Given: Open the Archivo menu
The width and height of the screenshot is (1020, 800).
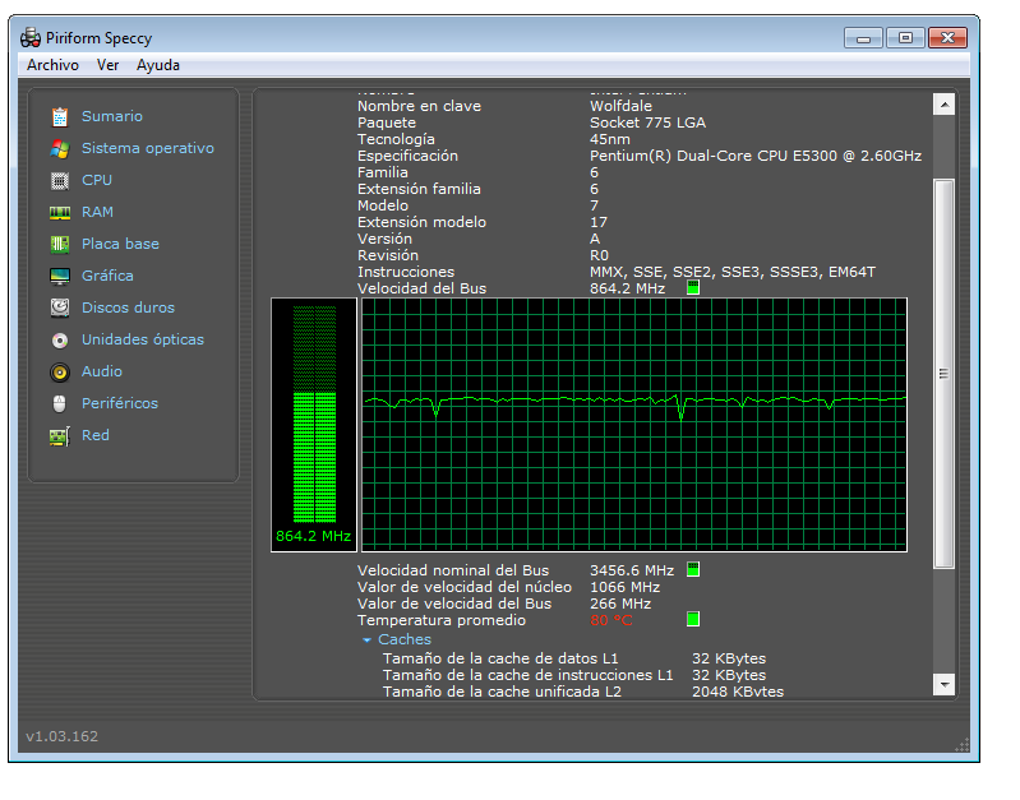Looking at the screenshot, I should tap(53, 65).
